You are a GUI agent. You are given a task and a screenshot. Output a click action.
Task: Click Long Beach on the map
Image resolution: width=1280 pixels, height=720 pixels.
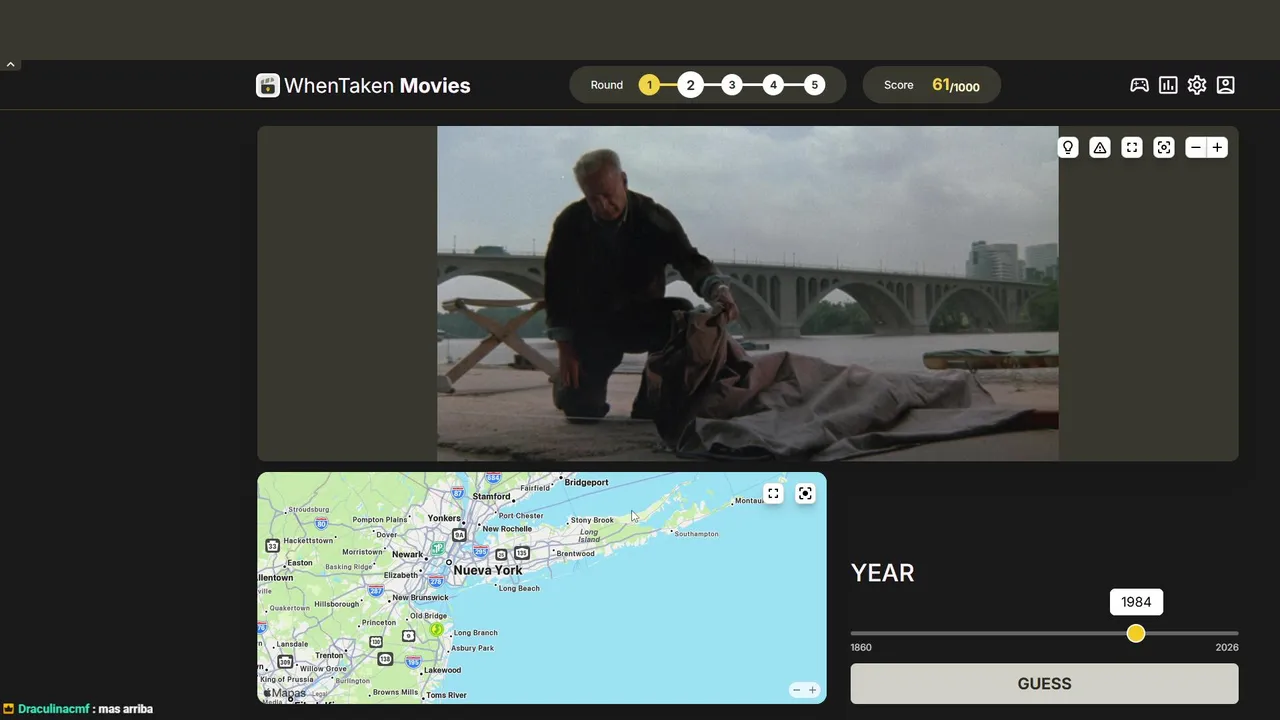[x=520, y=588]
